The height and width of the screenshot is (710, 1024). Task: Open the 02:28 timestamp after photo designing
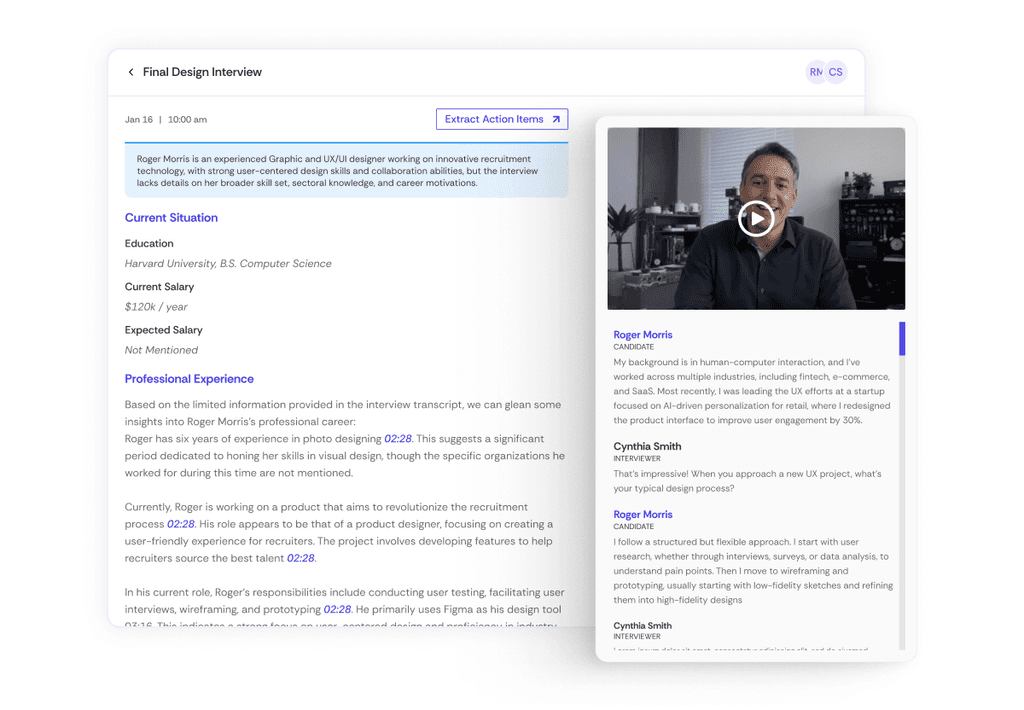pyautogui.click(x=398, y=439)
